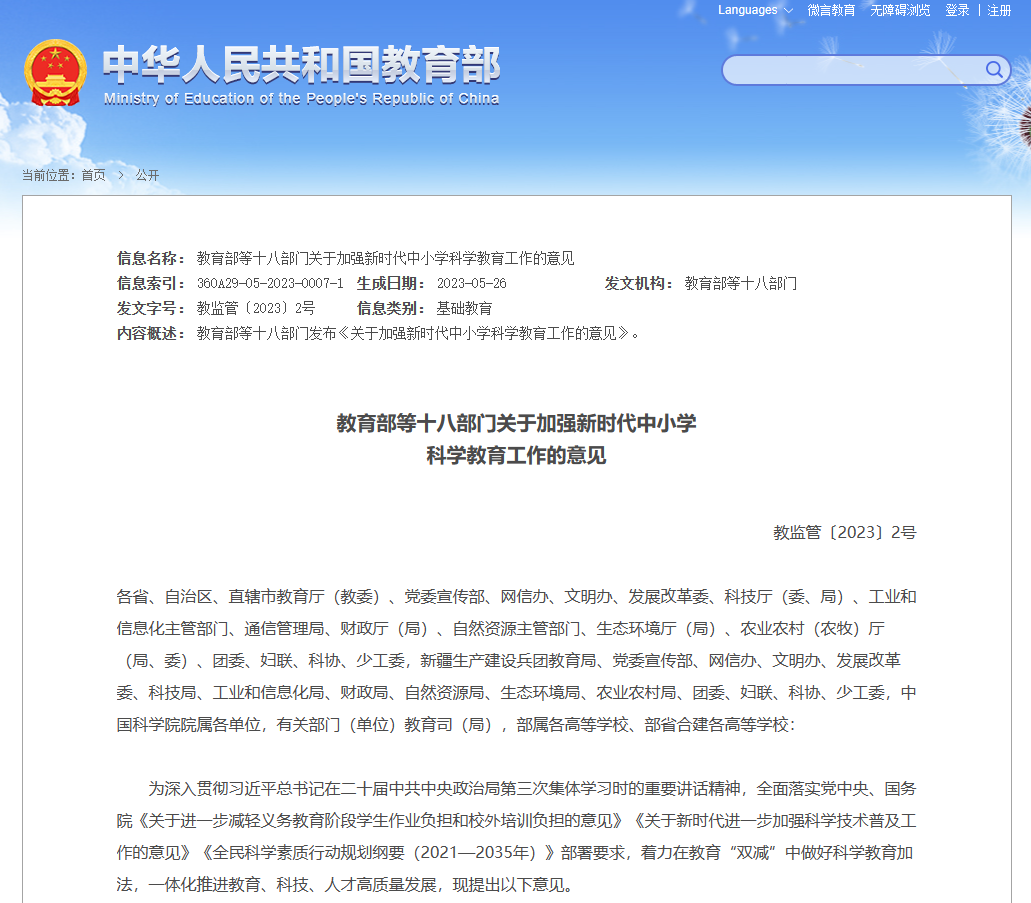1031x903 pixels.
Task: Select the 登录 login entry
Action: (956, 10)
